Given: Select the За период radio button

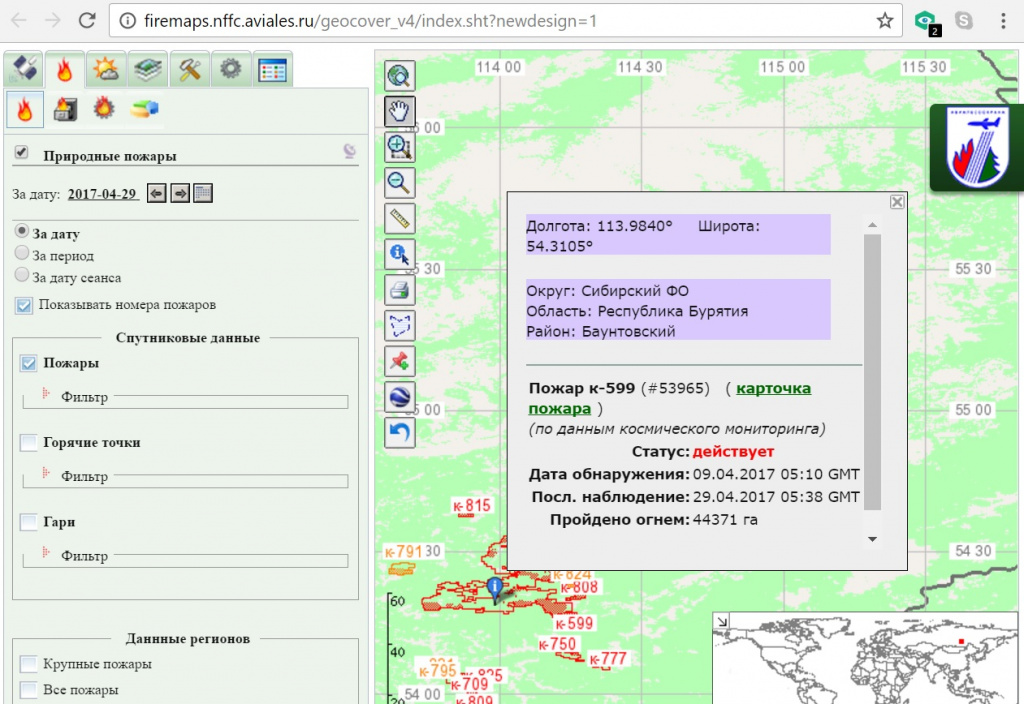Looking at the screenshot, I should pyautogui.click(x=22, y=253).
